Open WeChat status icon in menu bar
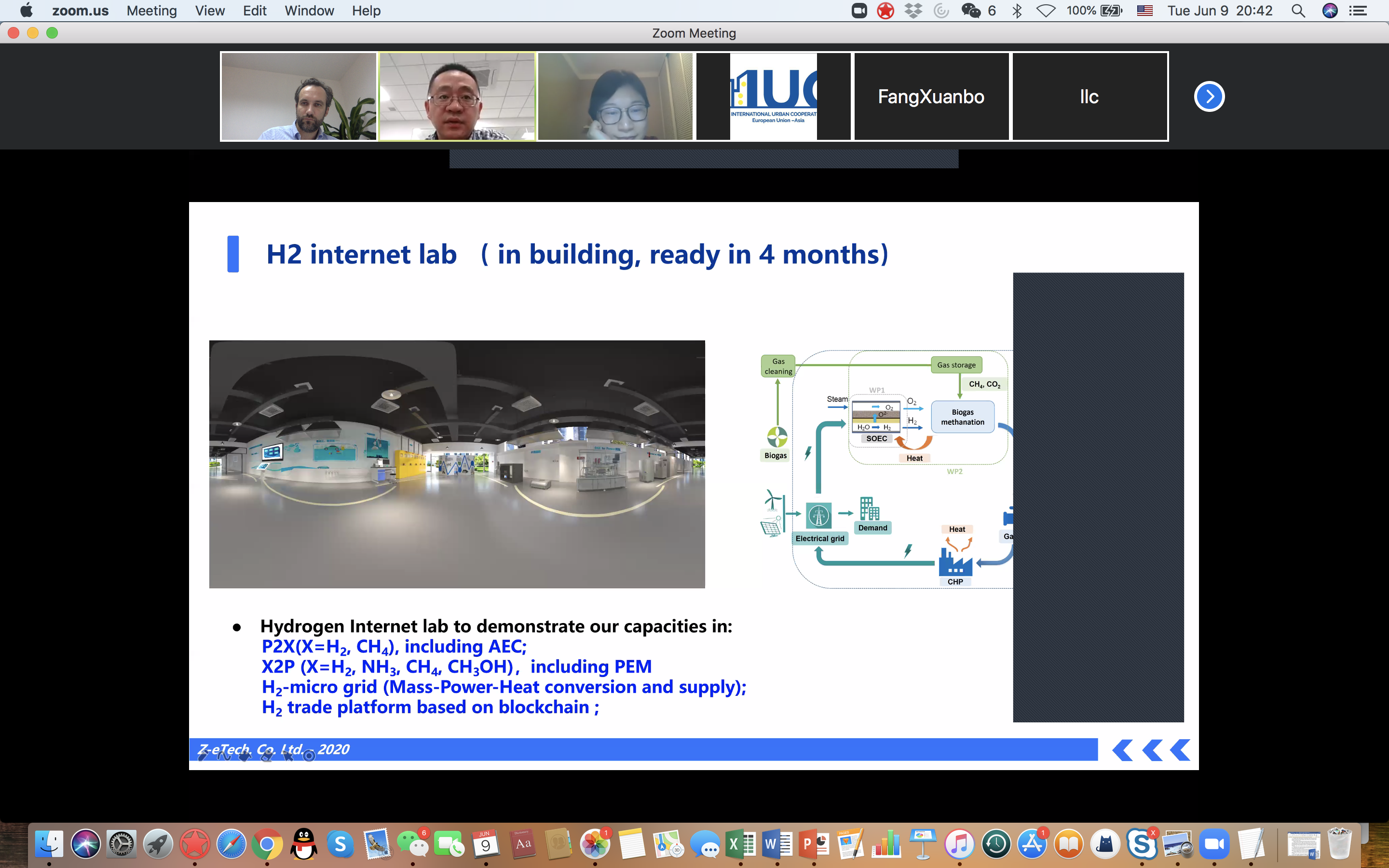The height and width of the screenshot is (868, 1389). point(971,11)
